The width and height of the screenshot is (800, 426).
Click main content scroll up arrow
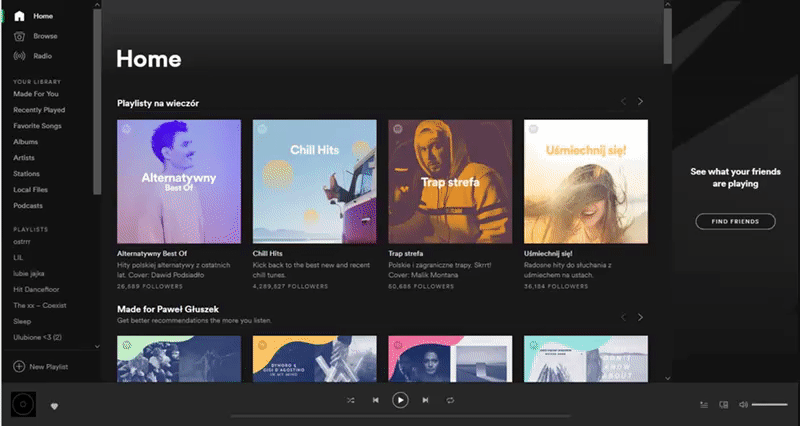pyautogui.click(x=667, y=4)
